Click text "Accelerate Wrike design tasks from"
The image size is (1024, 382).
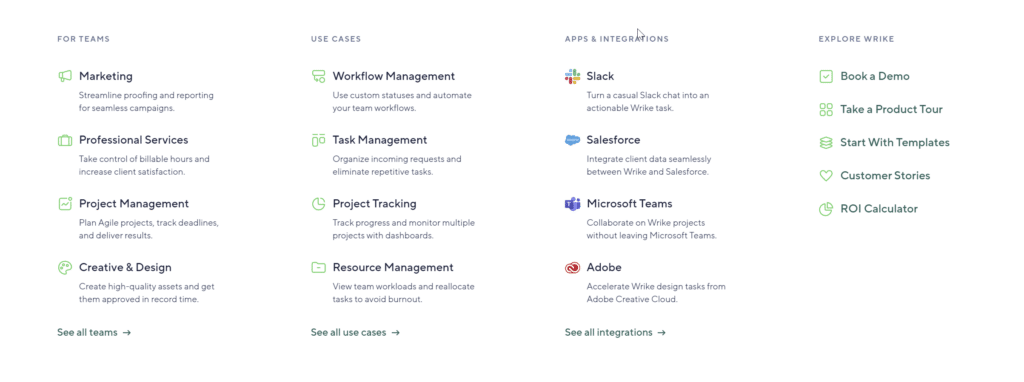pos(656,287)
